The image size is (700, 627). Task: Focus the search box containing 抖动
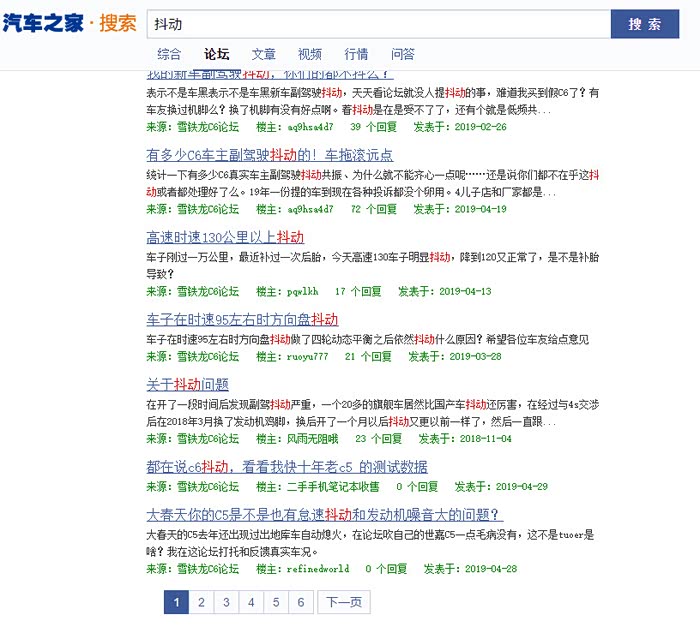pos(379,24)
